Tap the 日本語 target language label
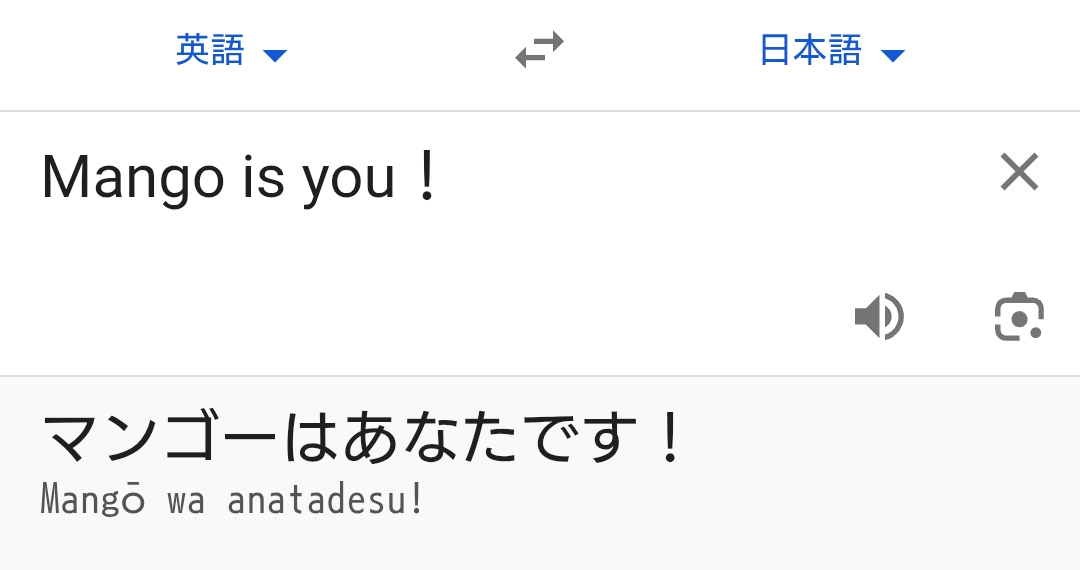 (810, 50)
